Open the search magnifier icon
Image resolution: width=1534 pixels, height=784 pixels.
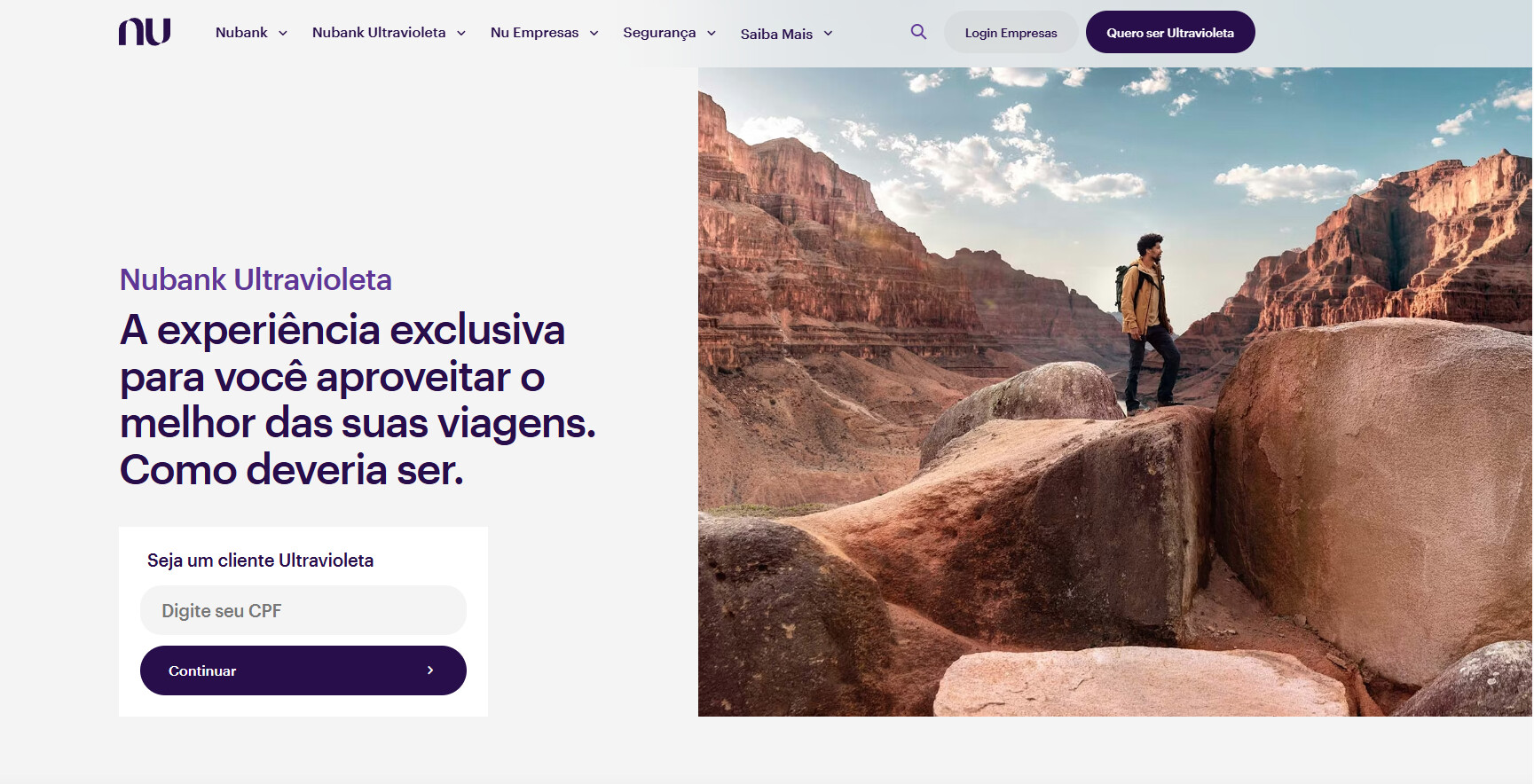coord(918,32)
